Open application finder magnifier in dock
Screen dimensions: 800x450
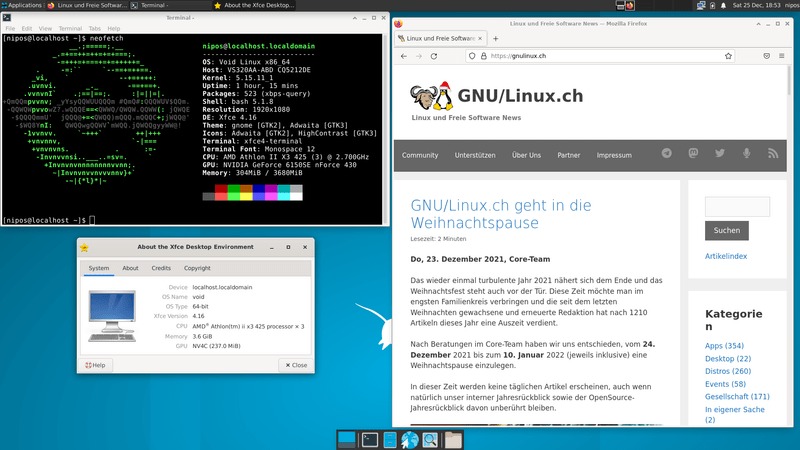[430, 440]
